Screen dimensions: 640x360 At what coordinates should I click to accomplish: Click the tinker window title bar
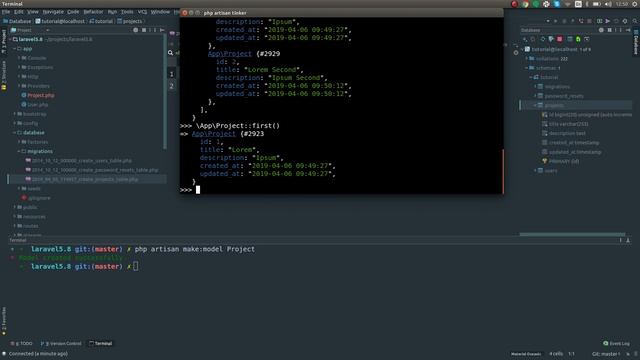pos(342,13)
